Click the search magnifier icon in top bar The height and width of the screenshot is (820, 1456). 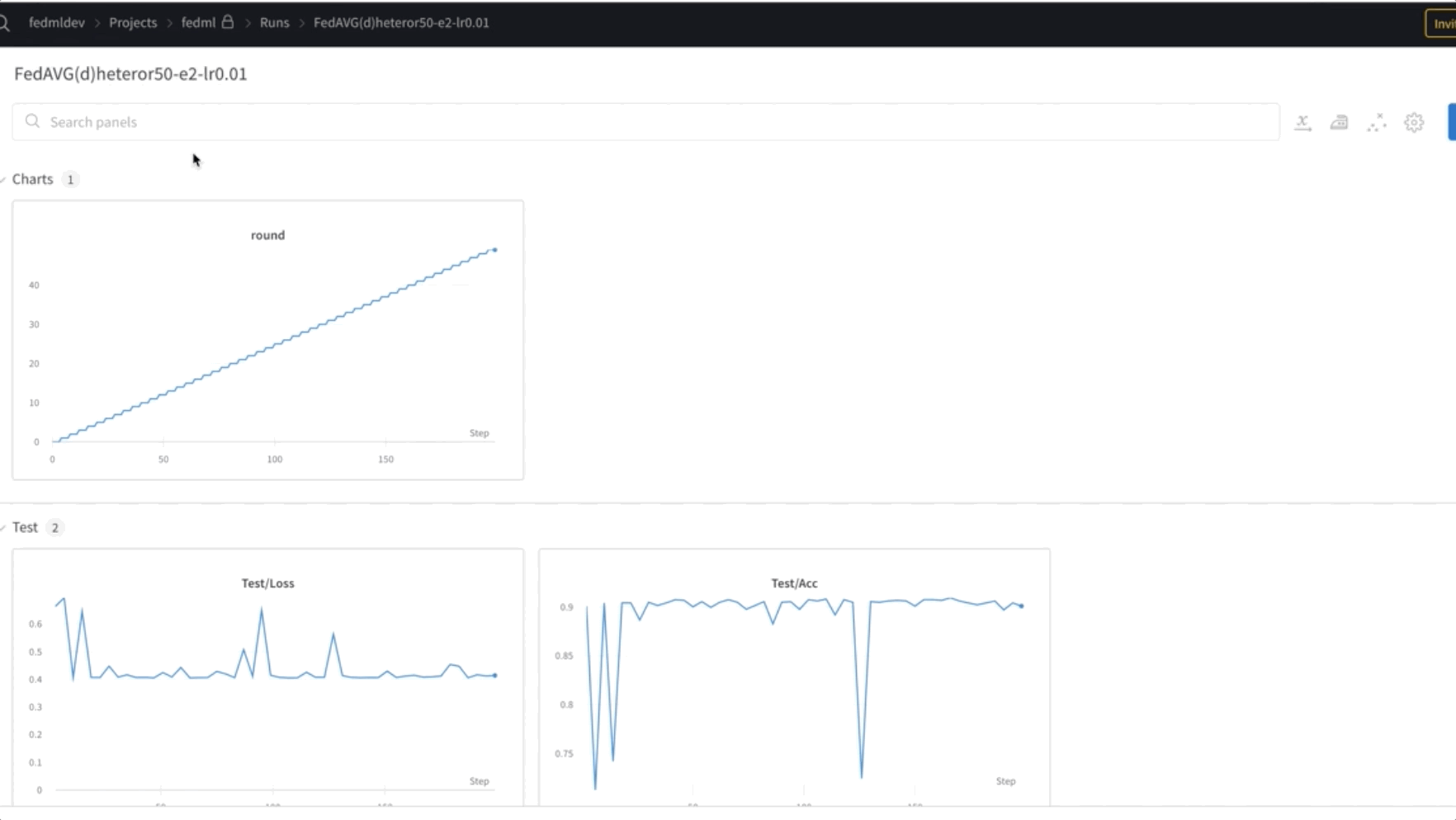[x=3, y=23]
